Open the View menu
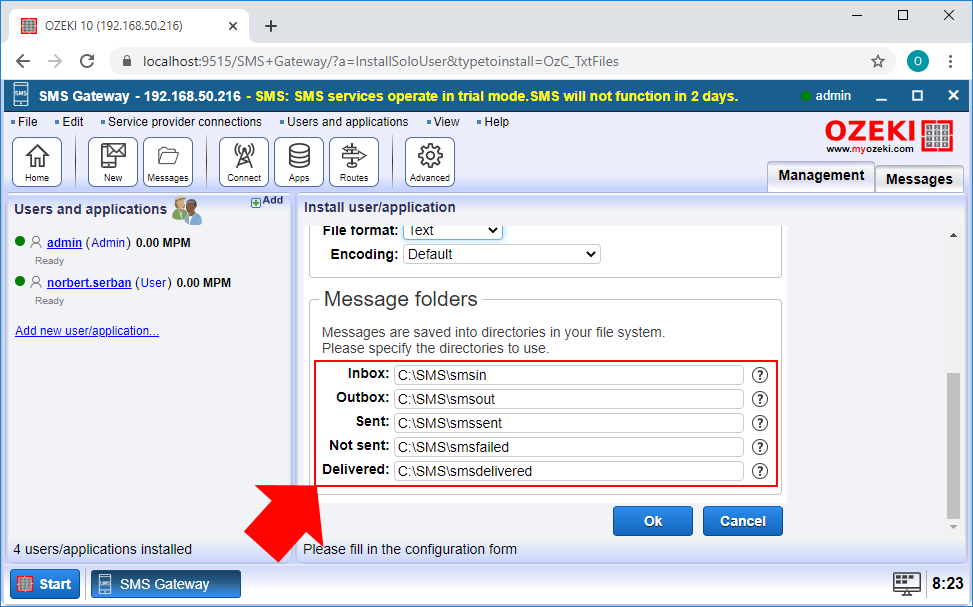973x607 pixels. pyautogui.click(x=446, y=122)
